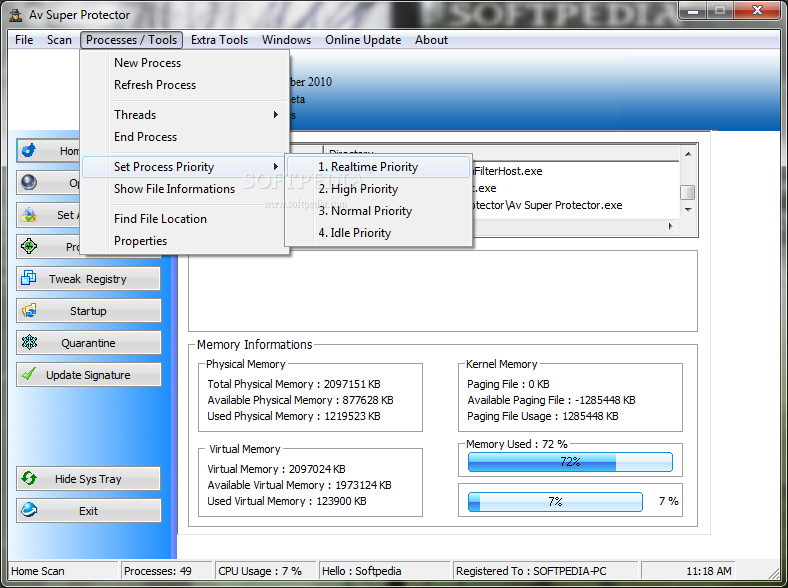Minimize the Av Super Protector window
Image resolution: width=788 pixels, height=588 pixels.
(693, 11)
